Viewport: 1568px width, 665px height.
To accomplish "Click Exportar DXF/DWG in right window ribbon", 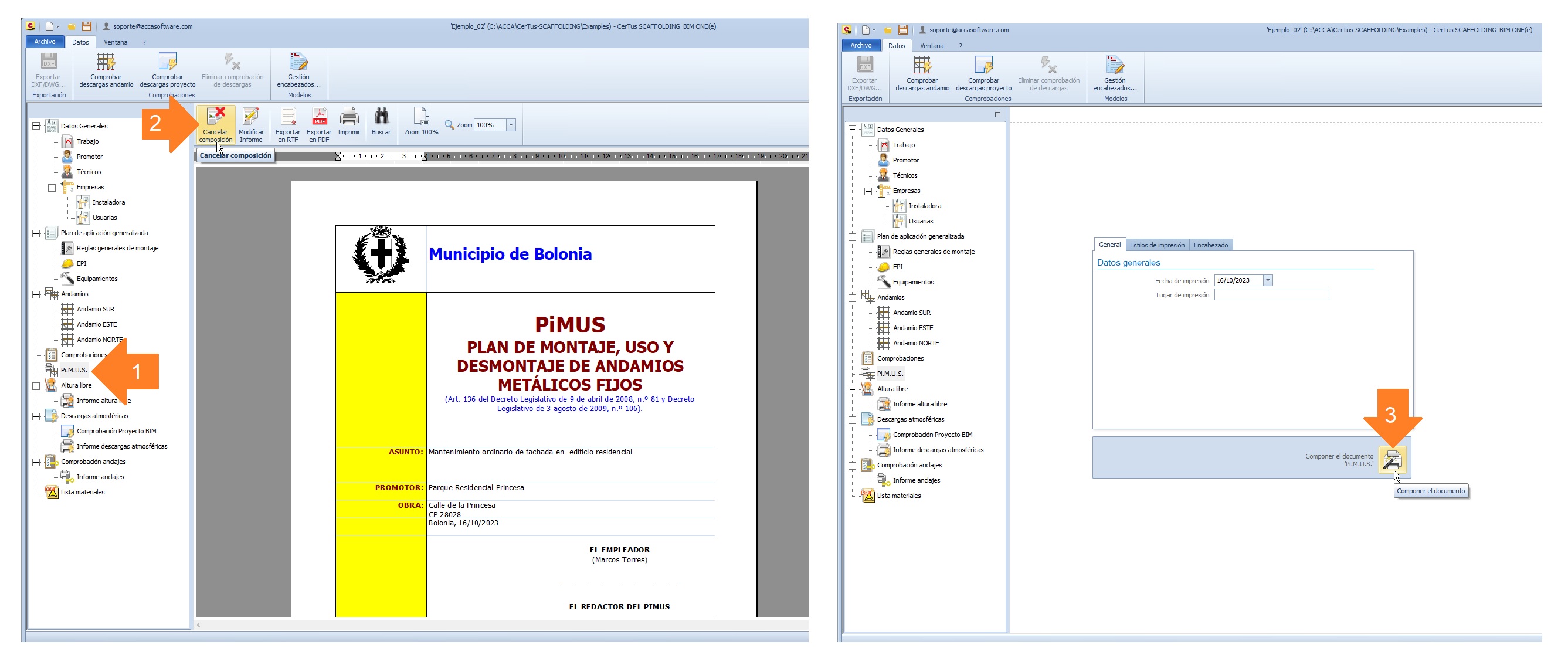I will coord(864,74).
